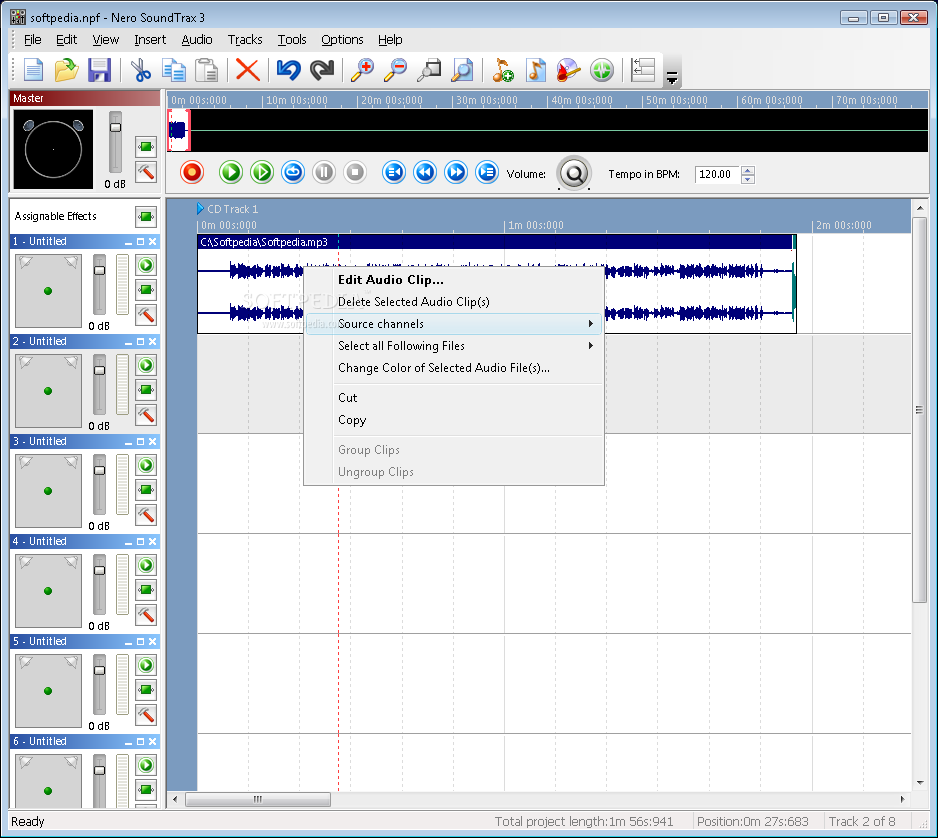
Task: Toggle track 1 Untitled solo play button
Action: pyautogui.click(x=146, y=265)
